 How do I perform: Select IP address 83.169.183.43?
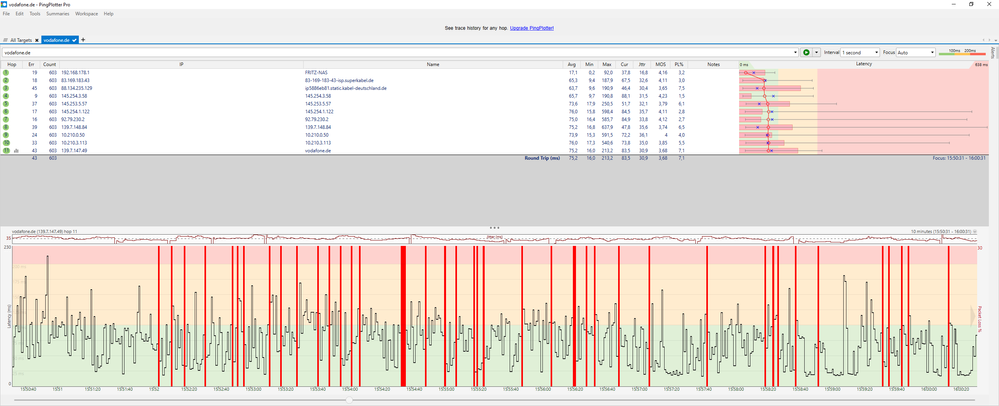click(75, 81)
